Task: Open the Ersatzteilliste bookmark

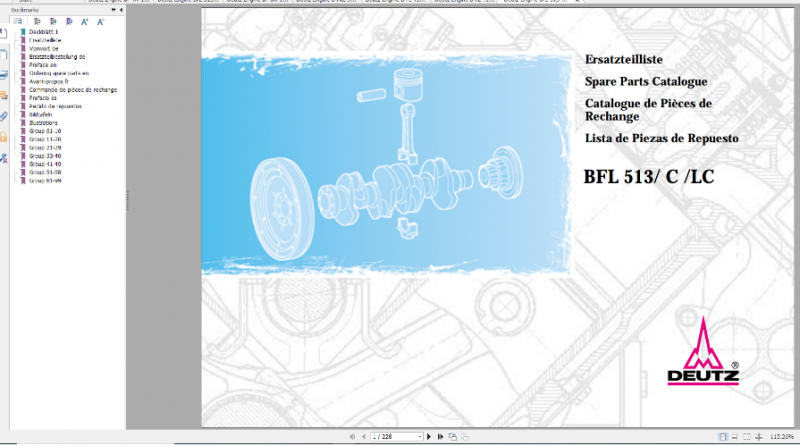Action: tap(45, 40)
